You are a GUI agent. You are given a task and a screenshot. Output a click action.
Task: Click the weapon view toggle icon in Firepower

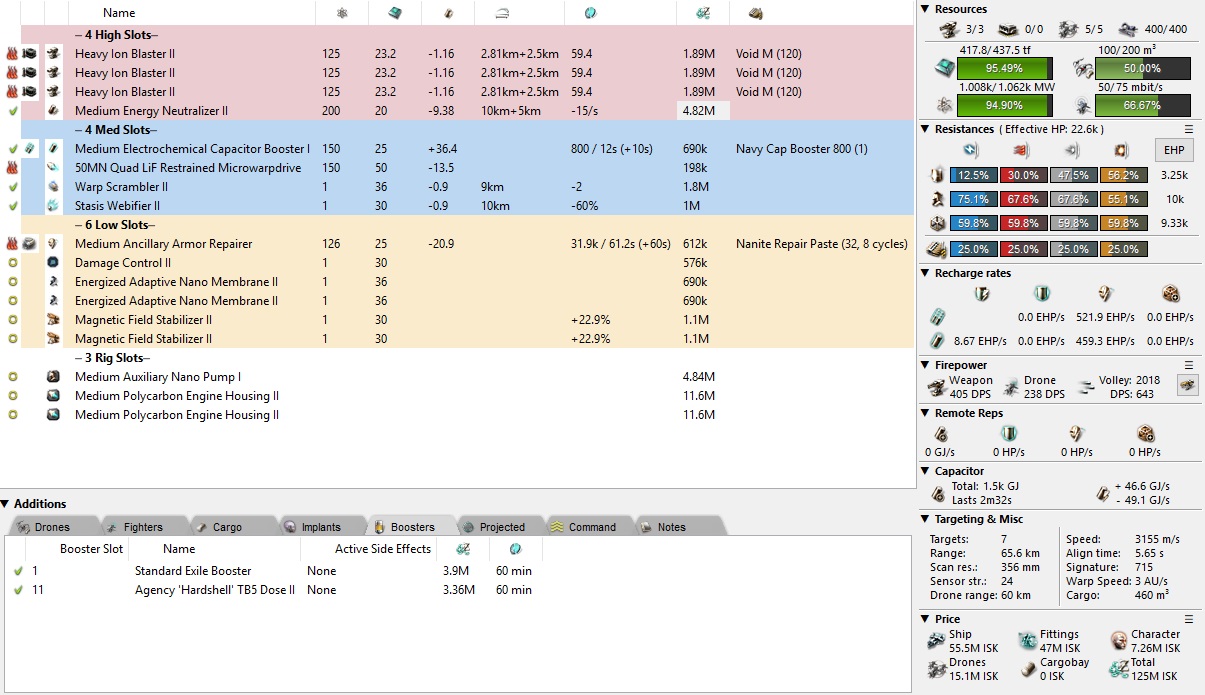[1187, 386]
